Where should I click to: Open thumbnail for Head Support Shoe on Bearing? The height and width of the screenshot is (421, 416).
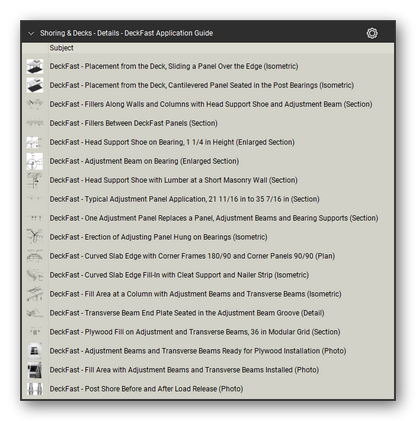coord(35,142)
